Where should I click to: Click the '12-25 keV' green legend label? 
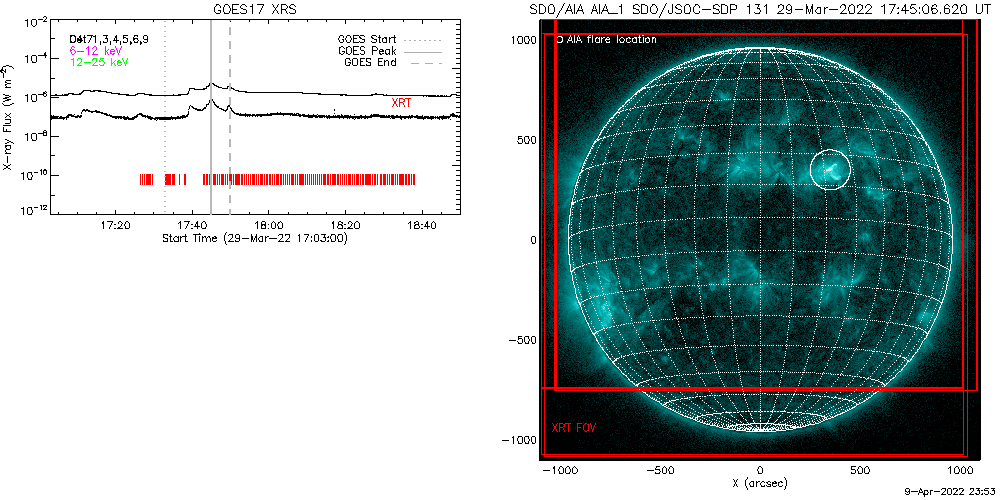[x=99, y=62]
